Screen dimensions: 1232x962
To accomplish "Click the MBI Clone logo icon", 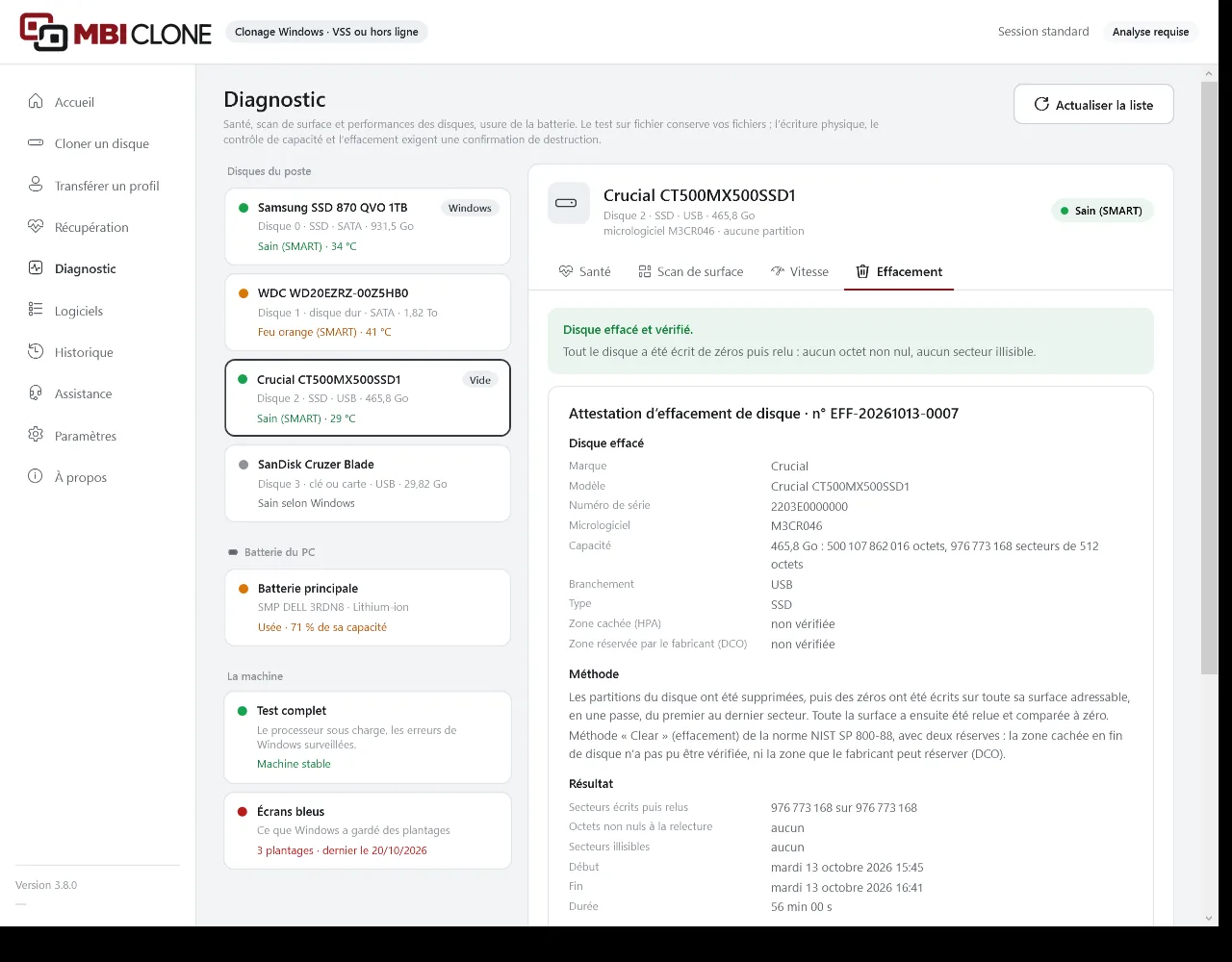I will click(x=43, y=32).
